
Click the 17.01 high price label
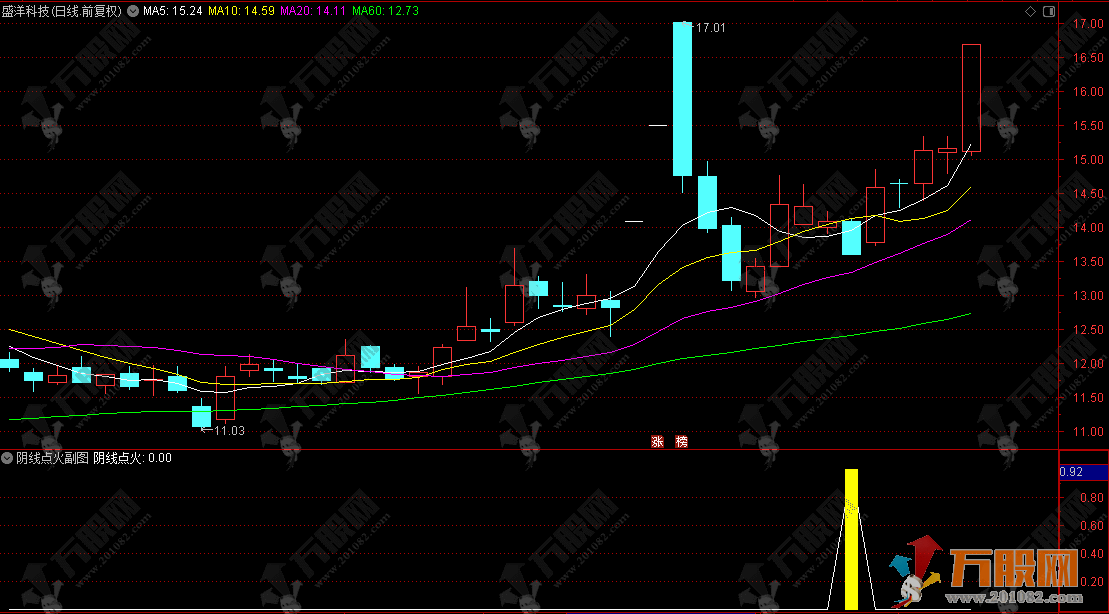[x=711, y=28]
